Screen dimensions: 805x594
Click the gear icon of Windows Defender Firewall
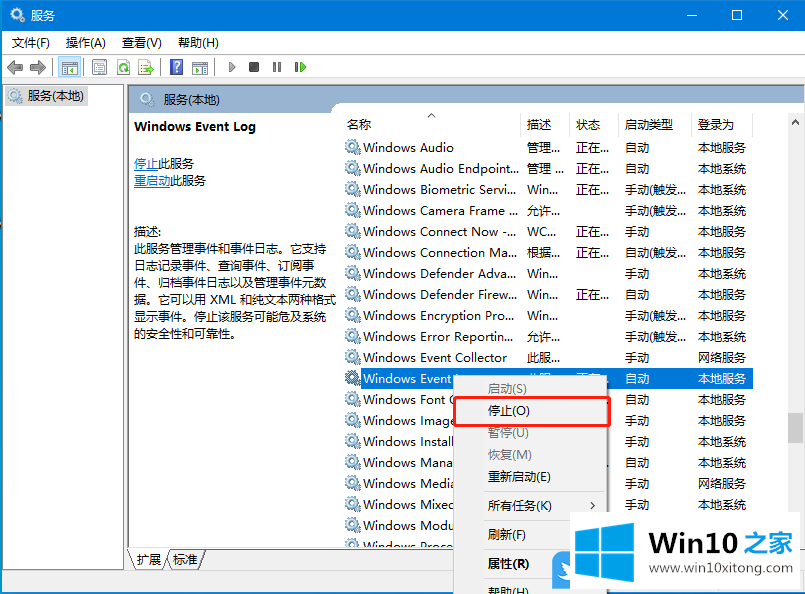pyautogui.click(x=352, y=294)
